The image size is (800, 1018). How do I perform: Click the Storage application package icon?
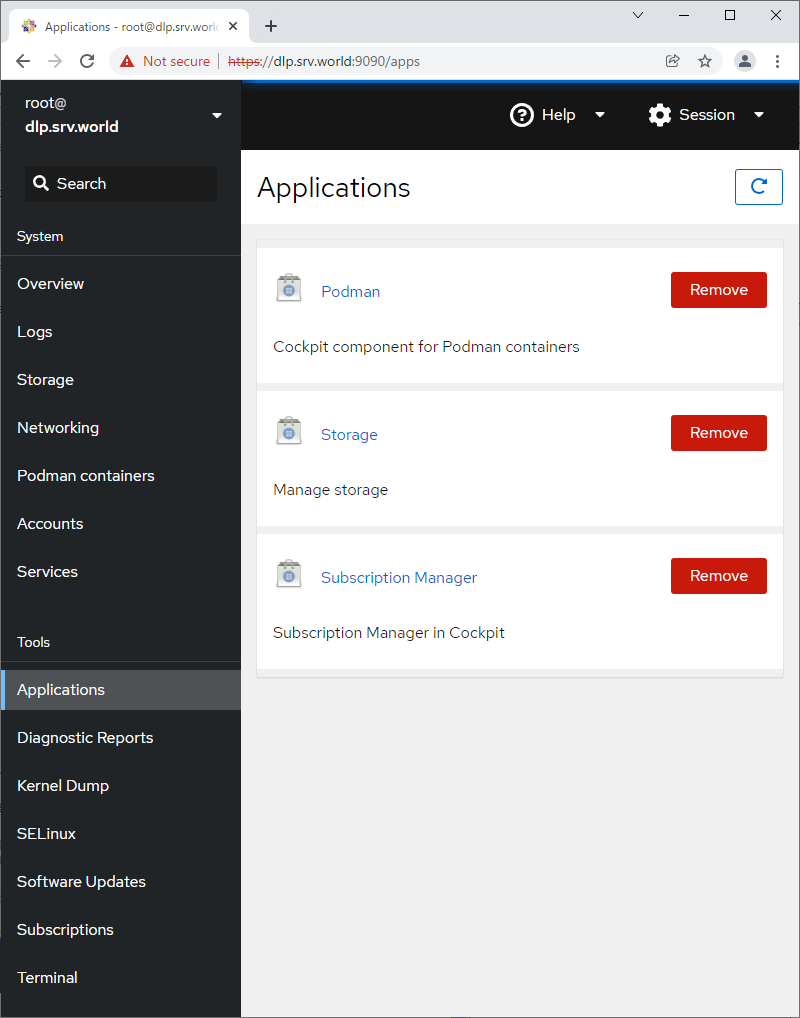coord(289,432)
